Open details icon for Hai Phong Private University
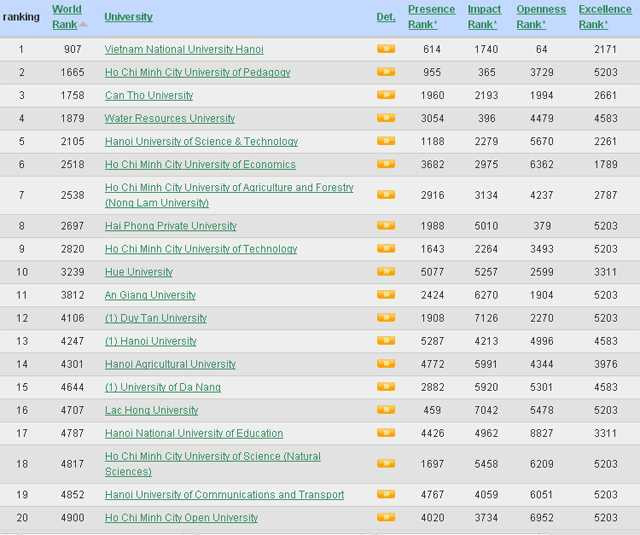The height and width of the screenshot is (535, 640). tap(385, 226)
